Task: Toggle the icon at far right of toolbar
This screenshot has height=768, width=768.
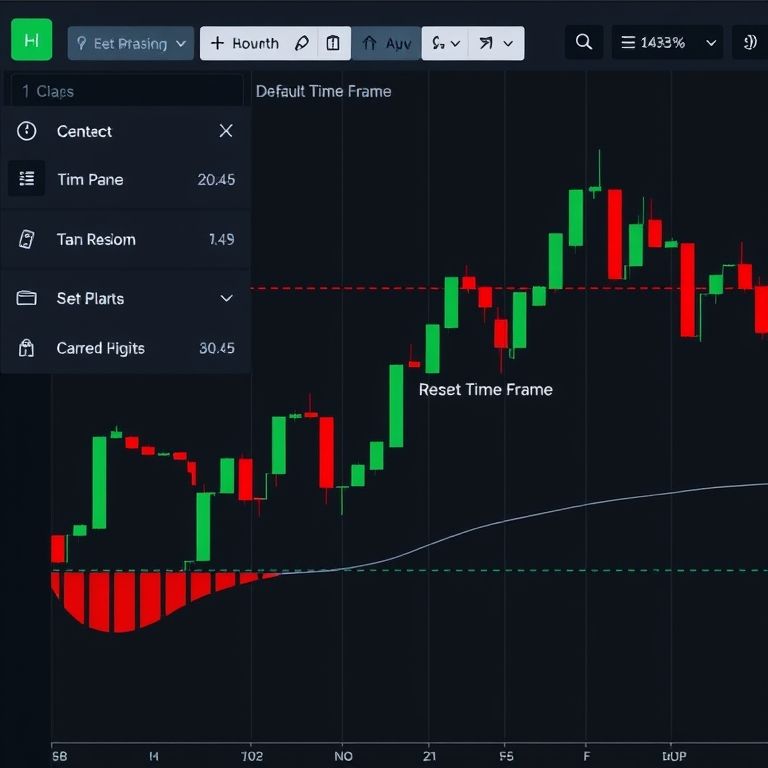Action: [749, 43]
